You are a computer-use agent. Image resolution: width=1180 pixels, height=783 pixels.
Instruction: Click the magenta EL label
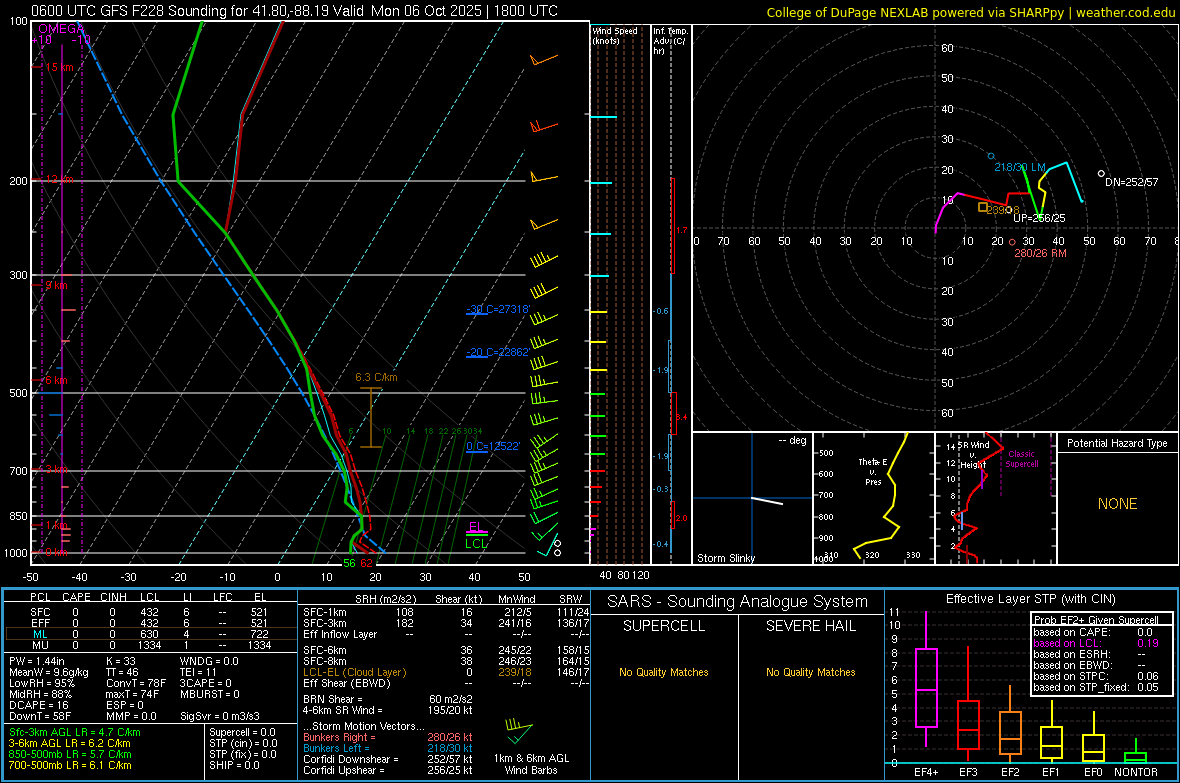pos(476,527)
